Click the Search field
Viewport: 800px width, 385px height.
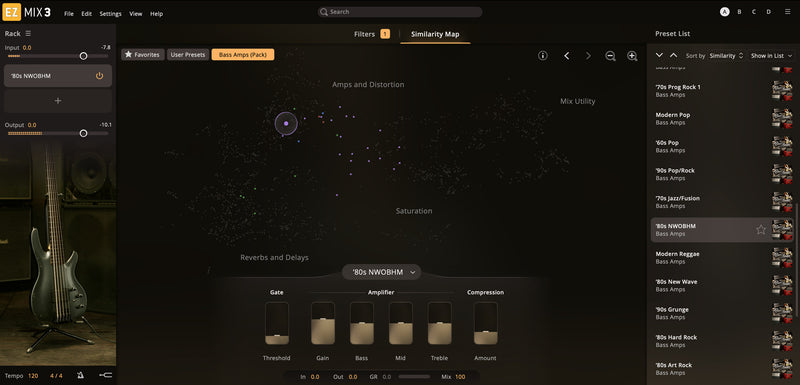(399, 12)
